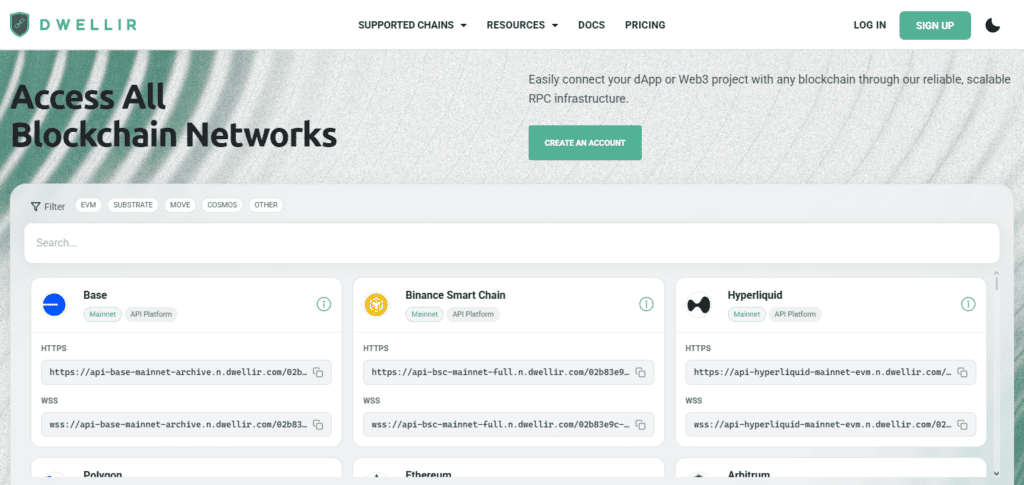
Task: Select the Base WSS URL text
Action: (x=178, y=424)
